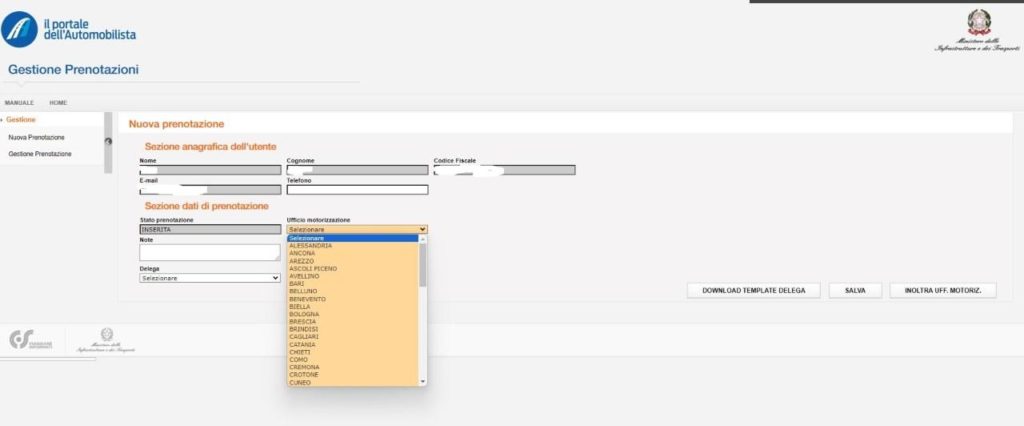Click the Ministero delle Infrastrutture emblem at top
Screen dimensions: 1024x426
tap(978, 31)
